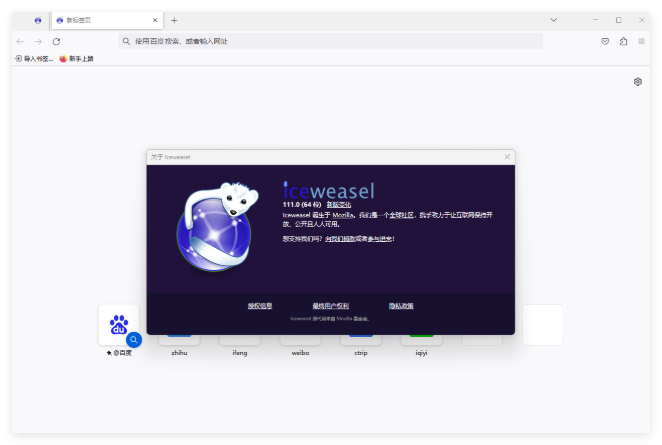
Task: Open the Pocket save icon in toolbar
Action: tap(605, 41)
